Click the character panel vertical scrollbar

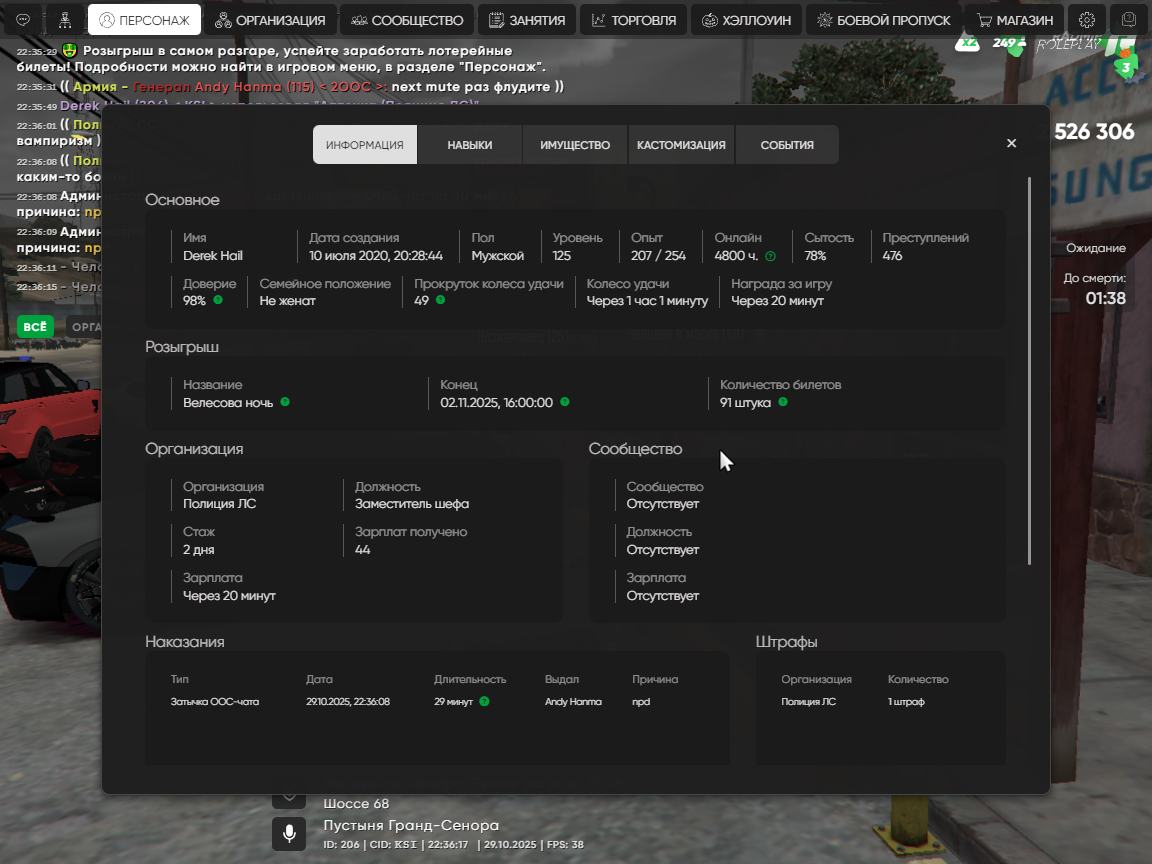point(1029,370)
